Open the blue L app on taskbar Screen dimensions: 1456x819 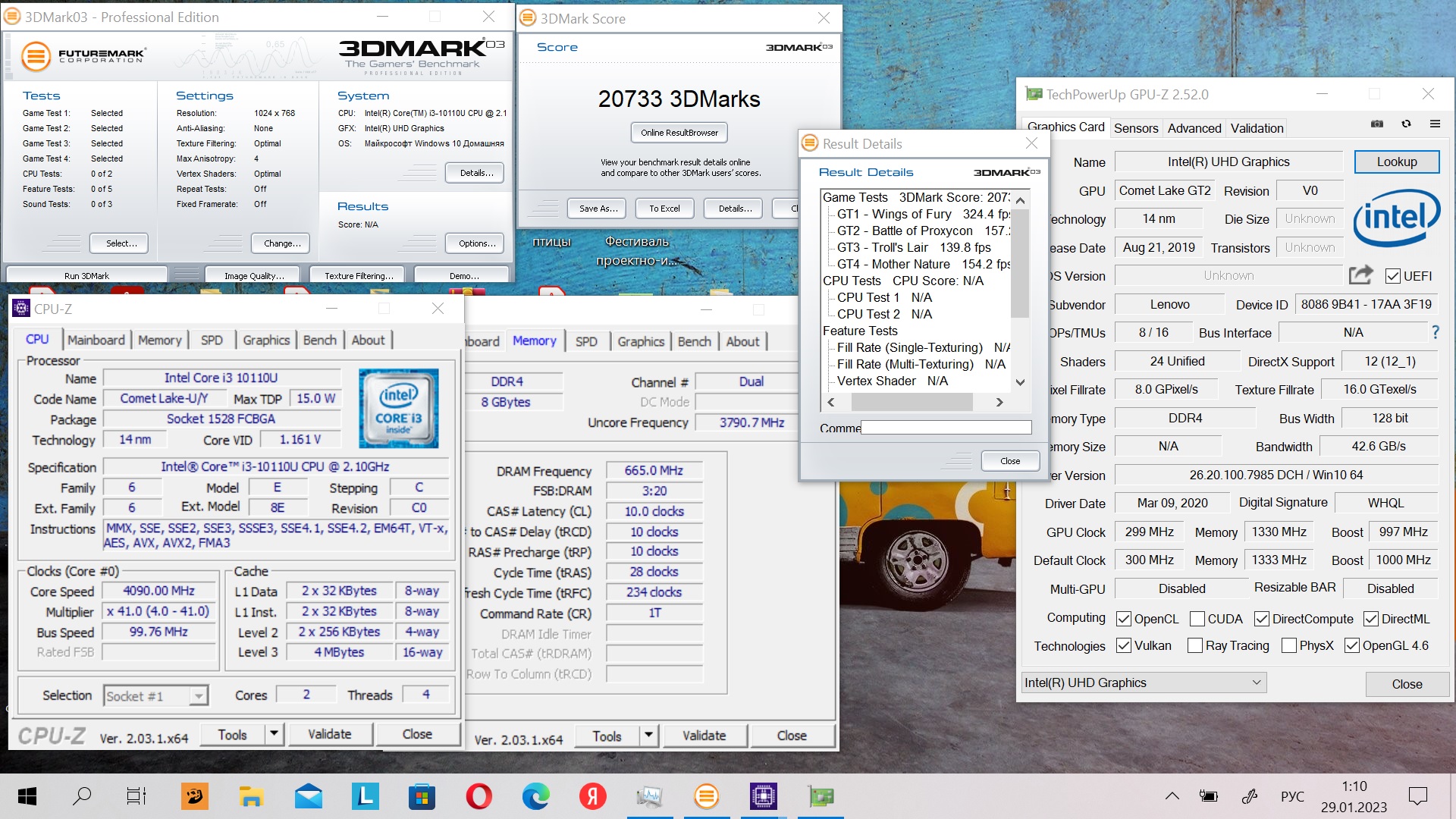(x=365, y=796)
